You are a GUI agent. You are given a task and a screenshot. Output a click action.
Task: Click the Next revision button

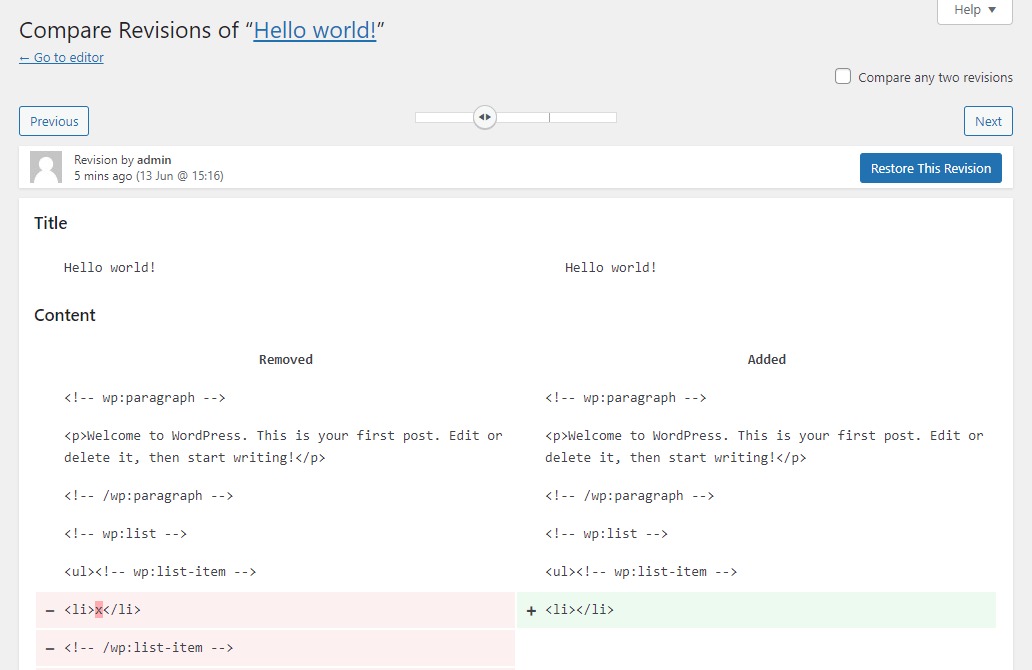tap(988, 121)
